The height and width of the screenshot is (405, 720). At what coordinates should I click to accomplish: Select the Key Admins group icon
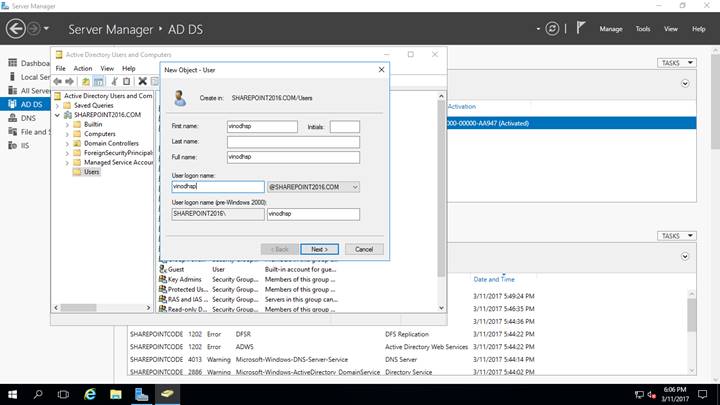pyautogui.click(x=163, y=279)
